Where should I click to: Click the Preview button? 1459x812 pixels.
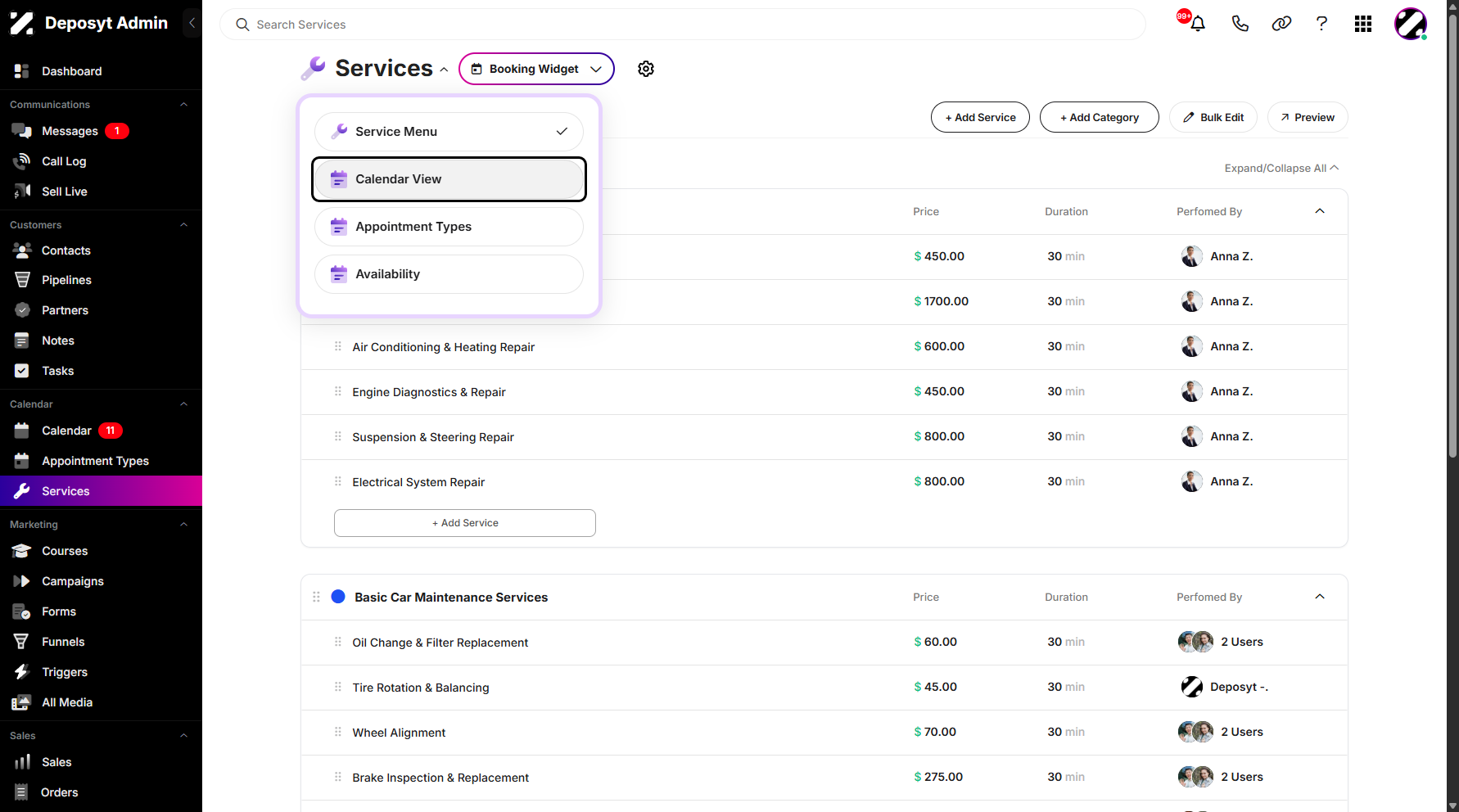click(1308, 117)
